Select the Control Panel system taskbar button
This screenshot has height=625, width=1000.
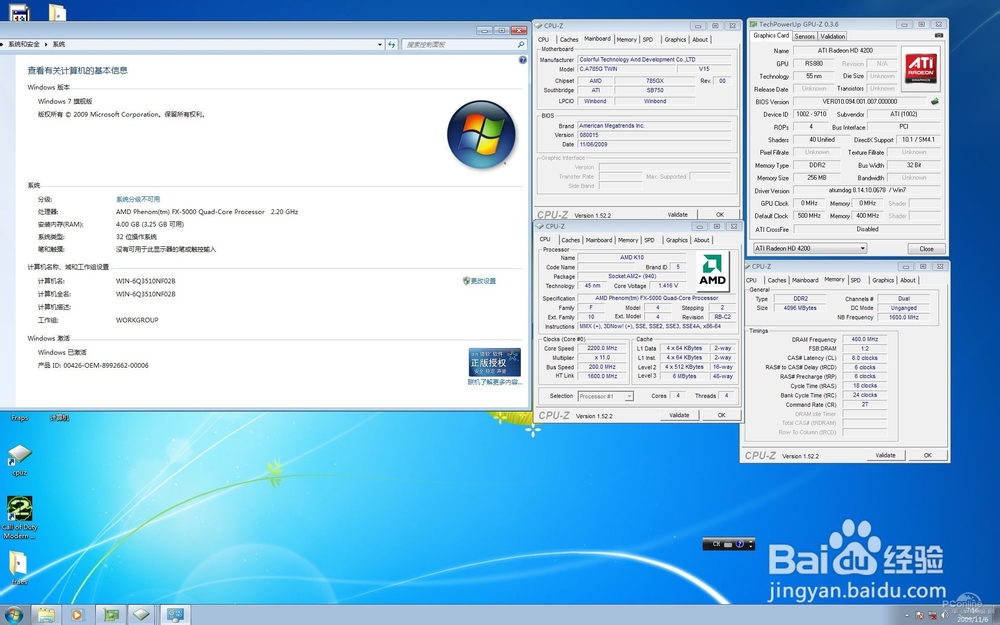click(175, 615)
